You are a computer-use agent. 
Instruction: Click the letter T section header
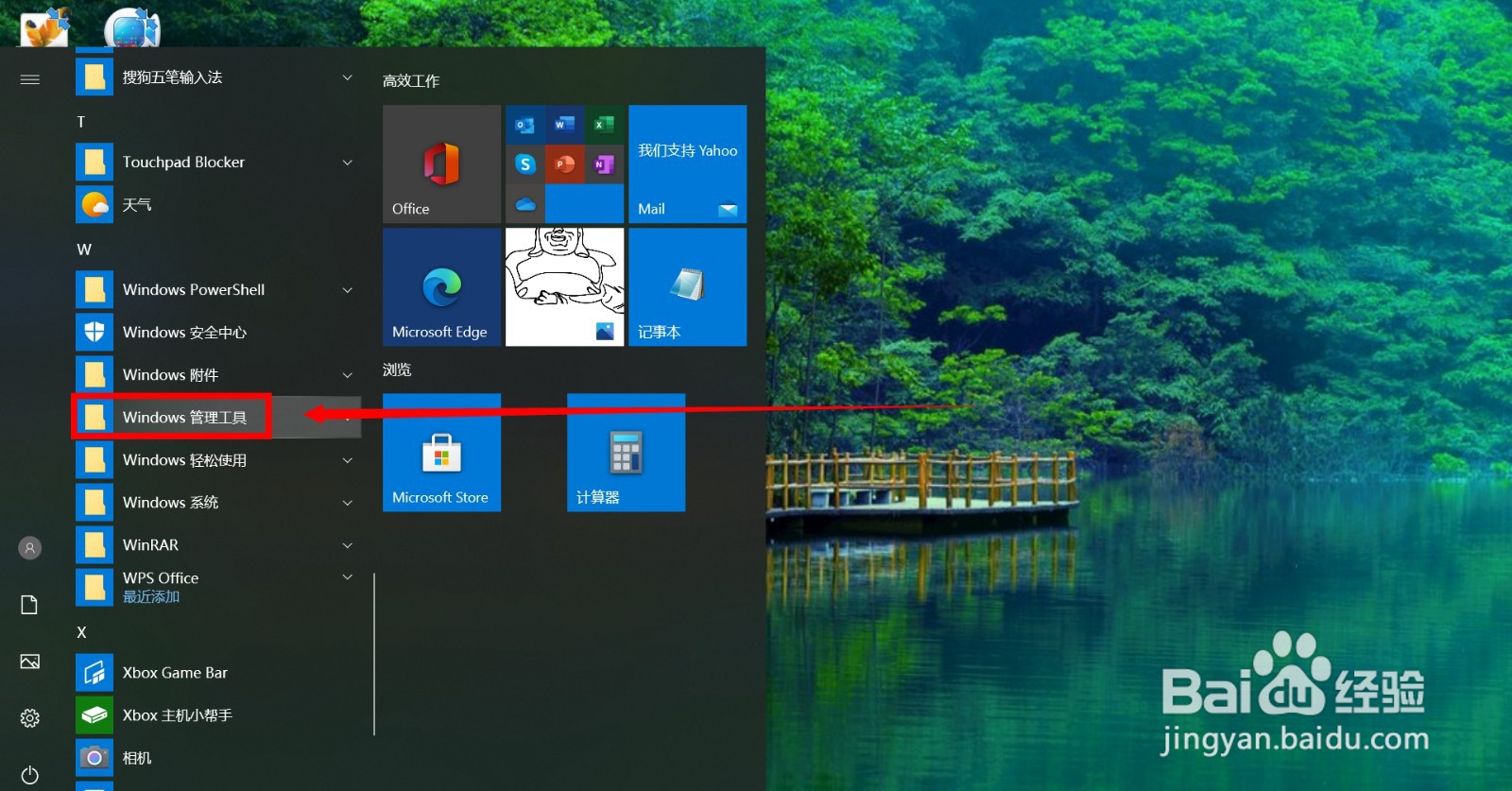(x=81, y=122)
